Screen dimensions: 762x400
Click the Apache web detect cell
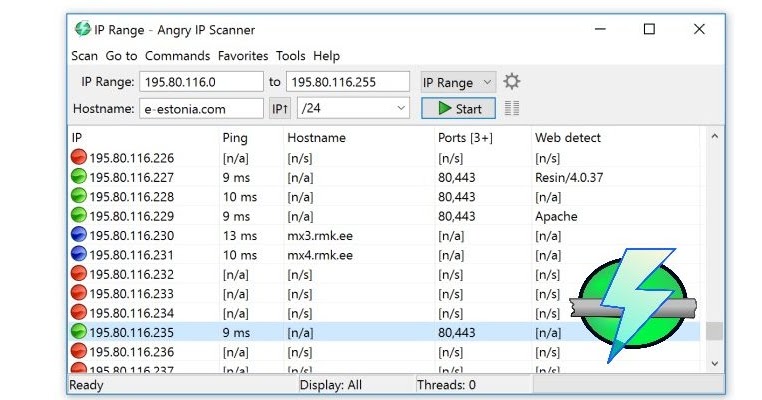556,216
